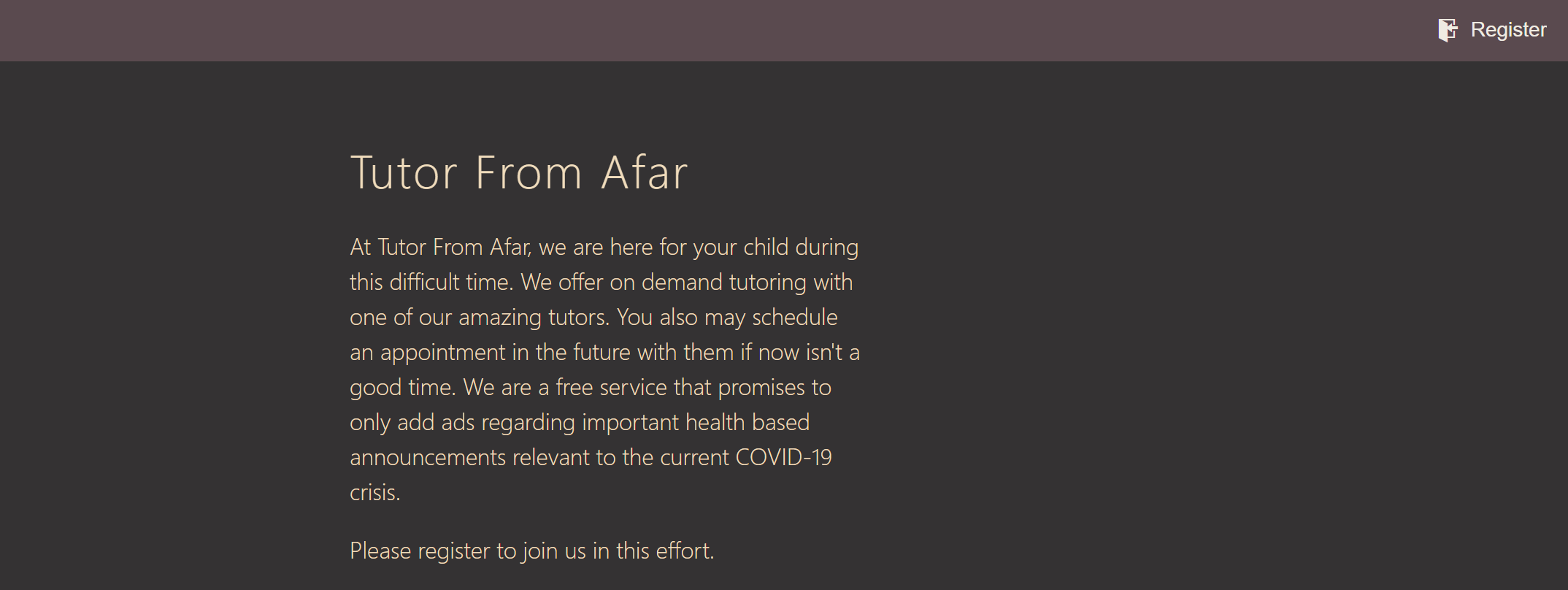Click the word From in the heading
Image resolution: width=1568 pixels, height=590 pixels.
pos(529,173)
